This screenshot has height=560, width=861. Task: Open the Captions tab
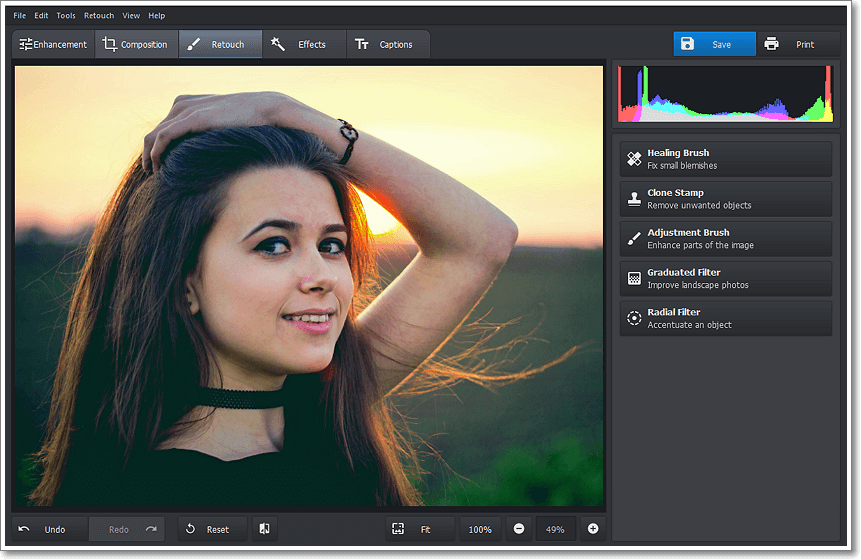(388, 44)
